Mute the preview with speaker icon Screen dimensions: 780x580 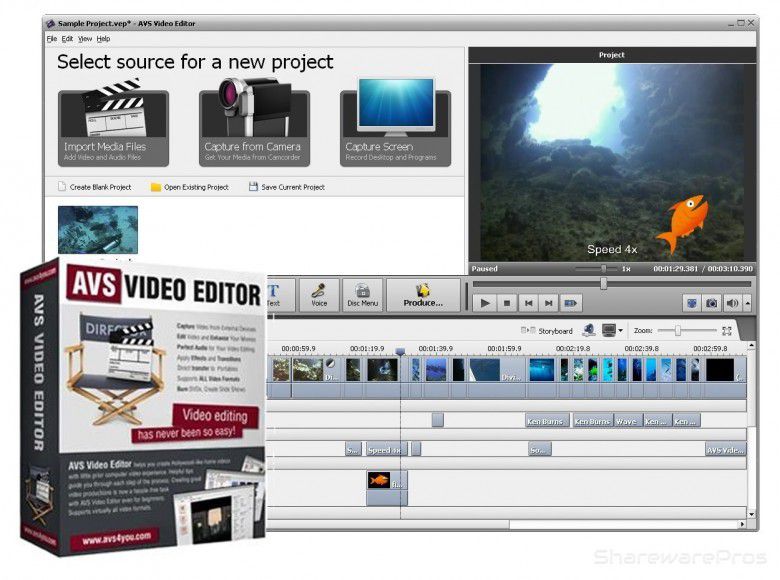tap(732, 303)
